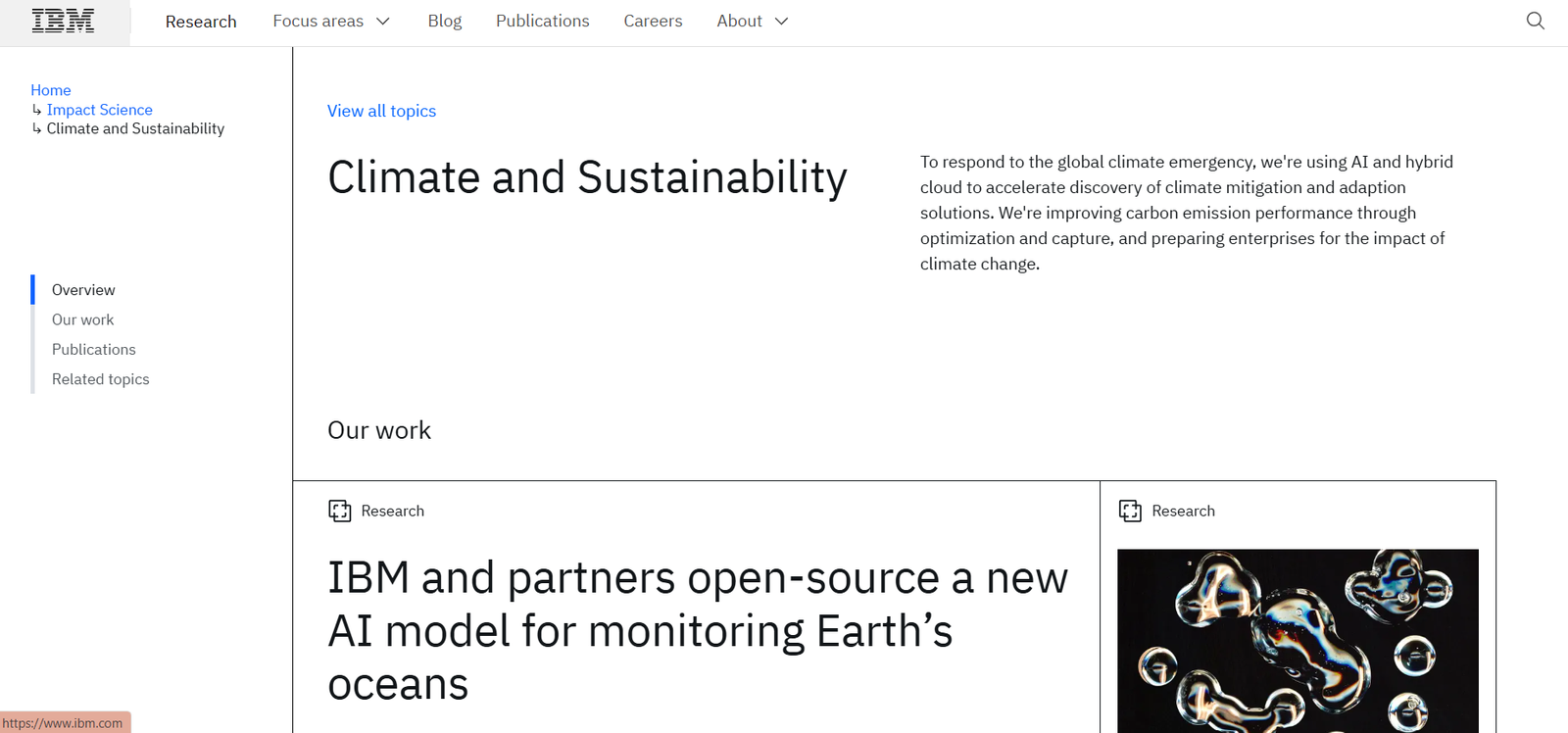Image resolution: width=1568 pixels, height=733 pixels.
Task: Click the Research icon above the oceans article
Action: click(x=339, y=511)
